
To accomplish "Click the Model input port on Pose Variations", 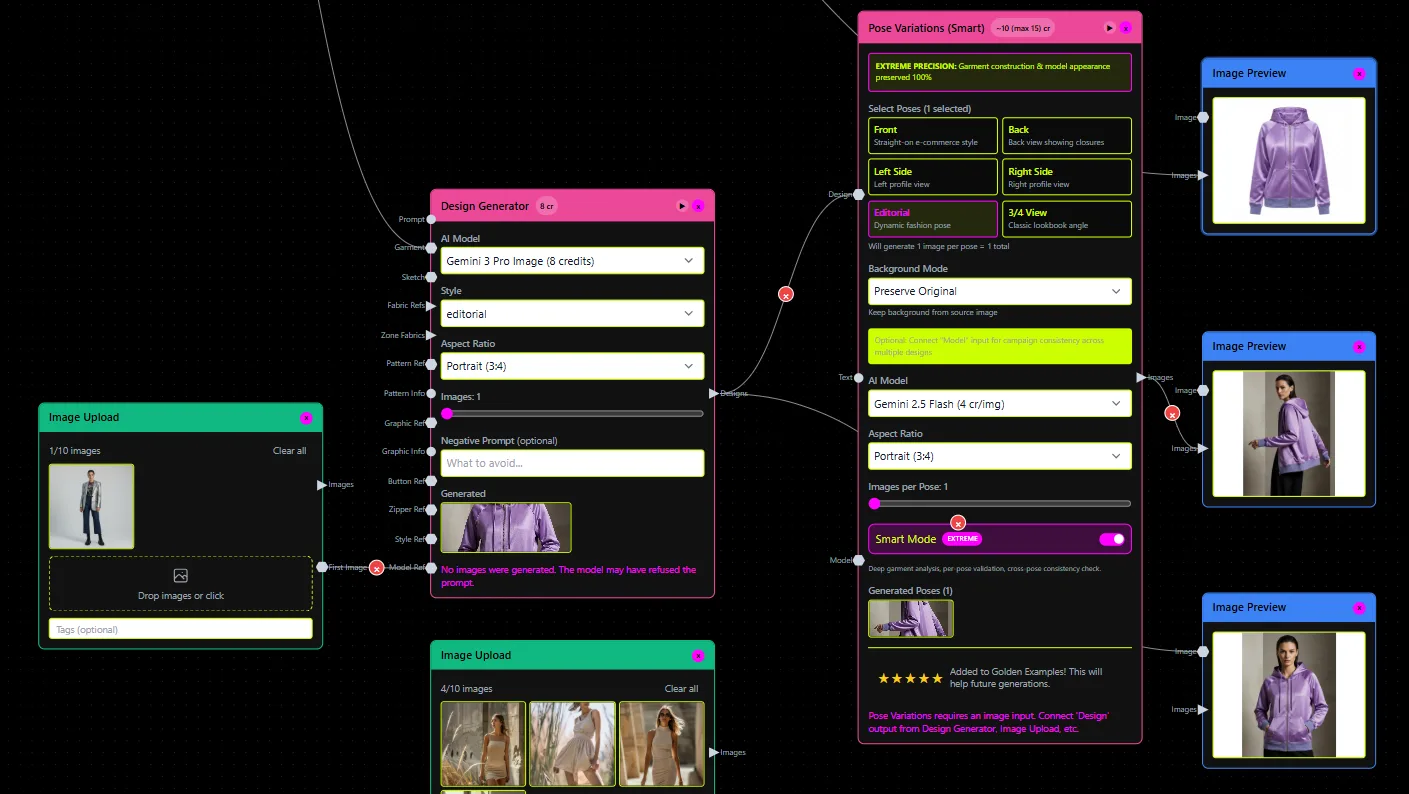I will 858,560.
